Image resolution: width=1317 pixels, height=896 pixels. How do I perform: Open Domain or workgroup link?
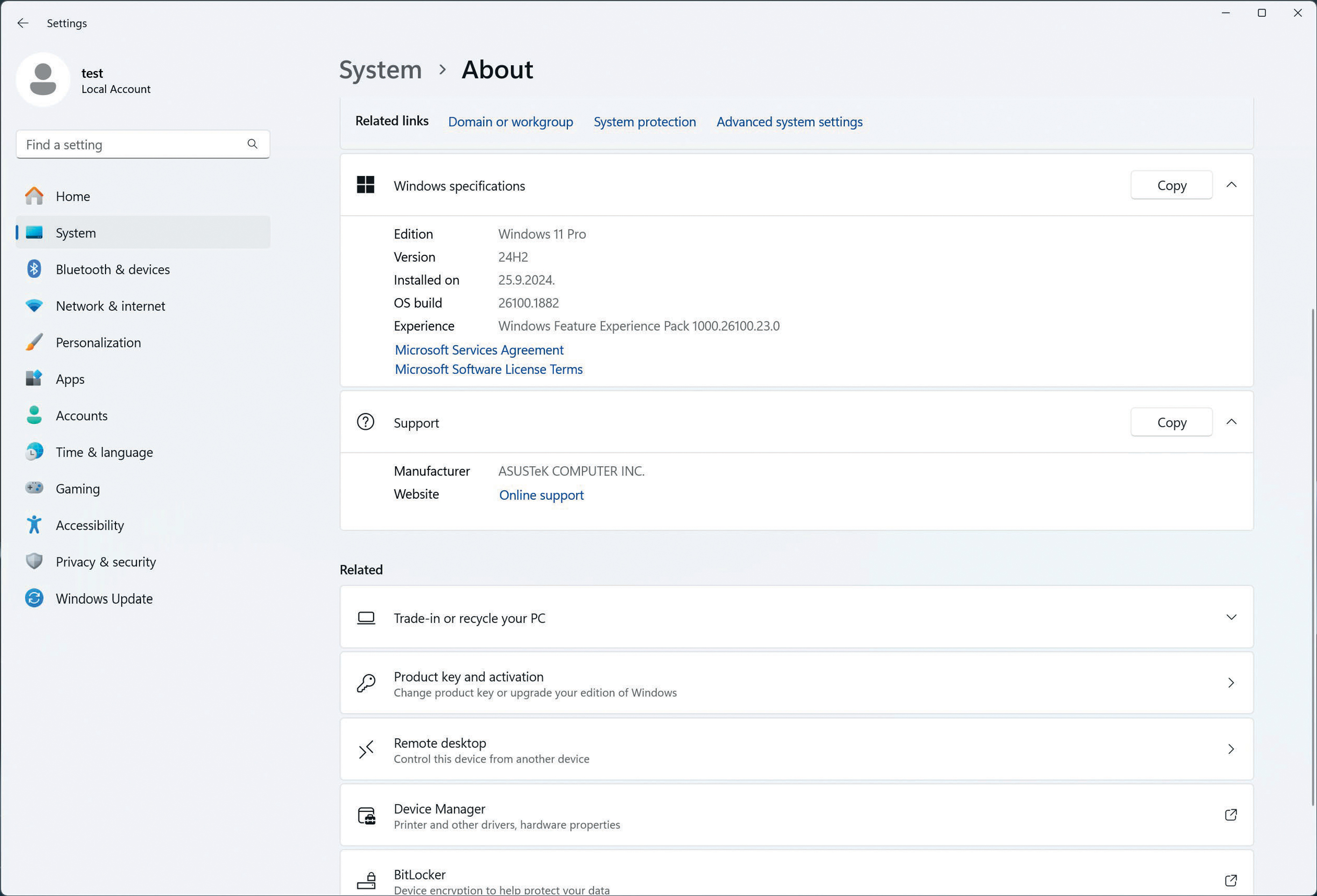pos(510,122)
